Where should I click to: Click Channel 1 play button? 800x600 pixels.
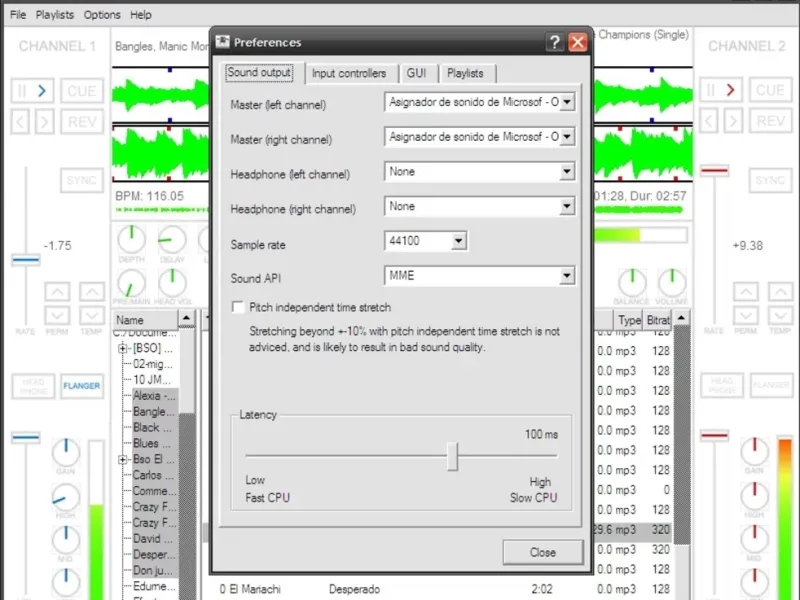pyautogui.click(x=32, y=91)
